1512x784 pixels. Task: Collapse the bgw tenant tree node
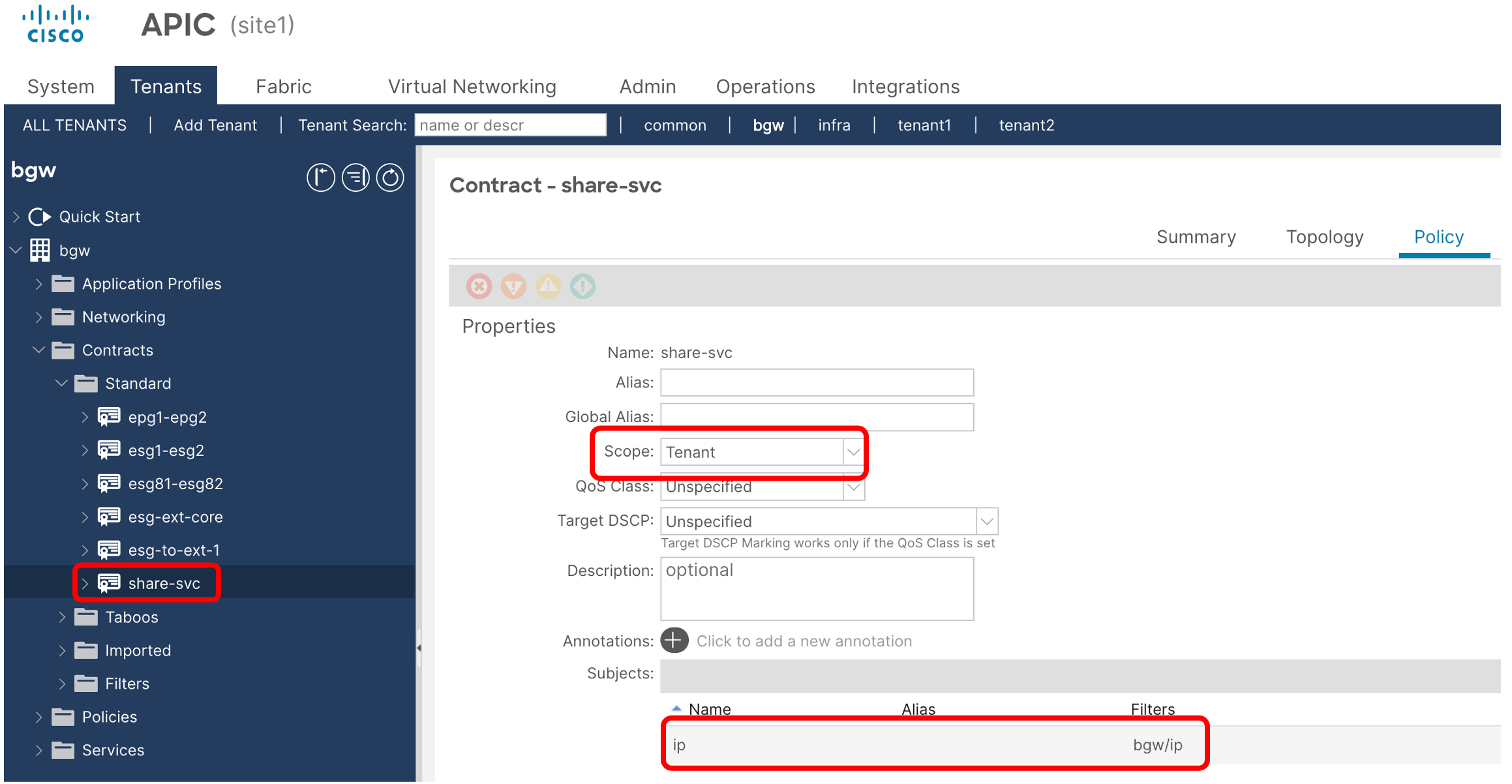[x=16, y=250]
